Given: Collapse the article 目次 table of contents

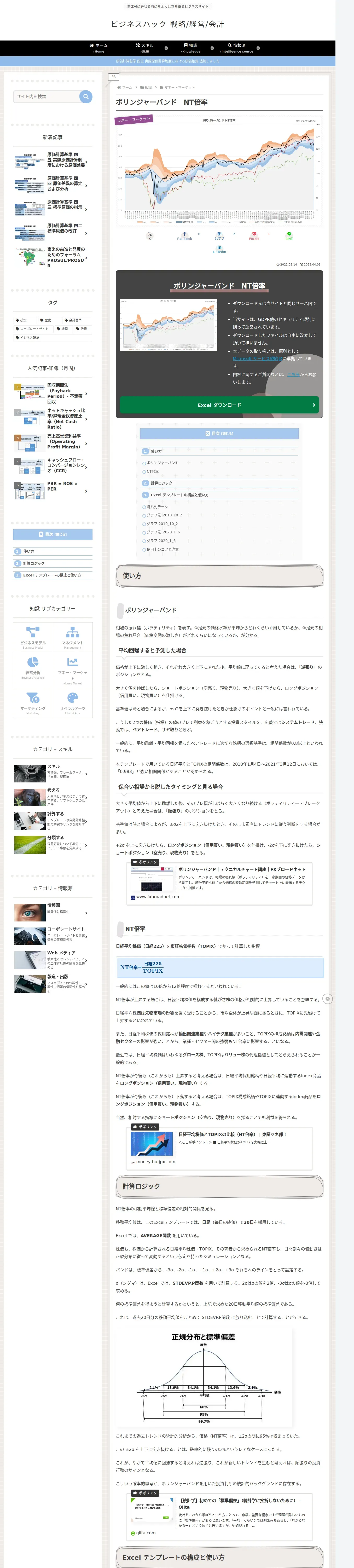Looking at the screenshot, I should click(x=219, y=433).
